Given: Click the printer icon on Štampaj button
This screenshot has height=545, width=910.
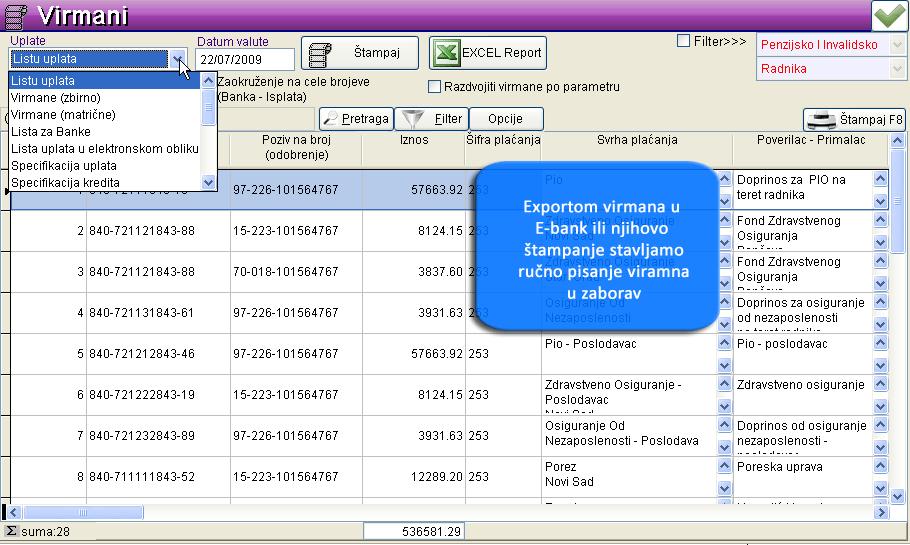Looking at the screenshot, I should click(320, 53).
